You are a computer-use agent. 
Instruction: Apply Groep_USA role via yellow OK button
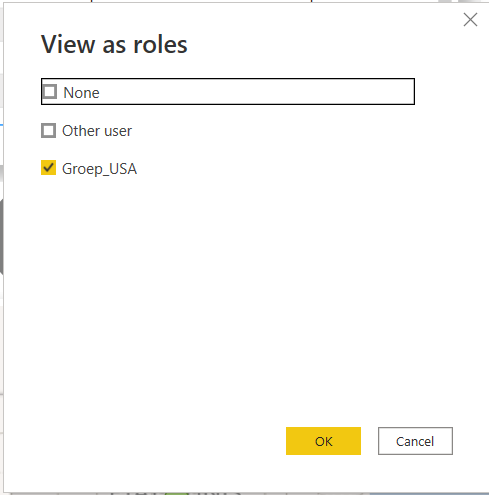(323, 441)
